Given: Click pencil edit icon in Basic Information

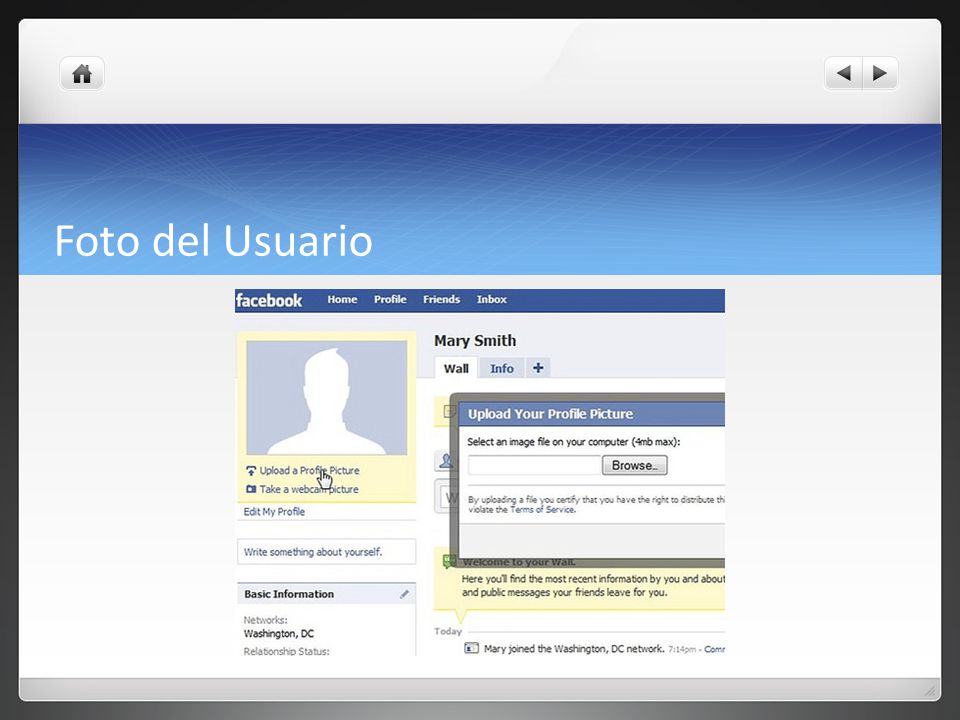Looking at the screenshot, I should click(404, 594).
